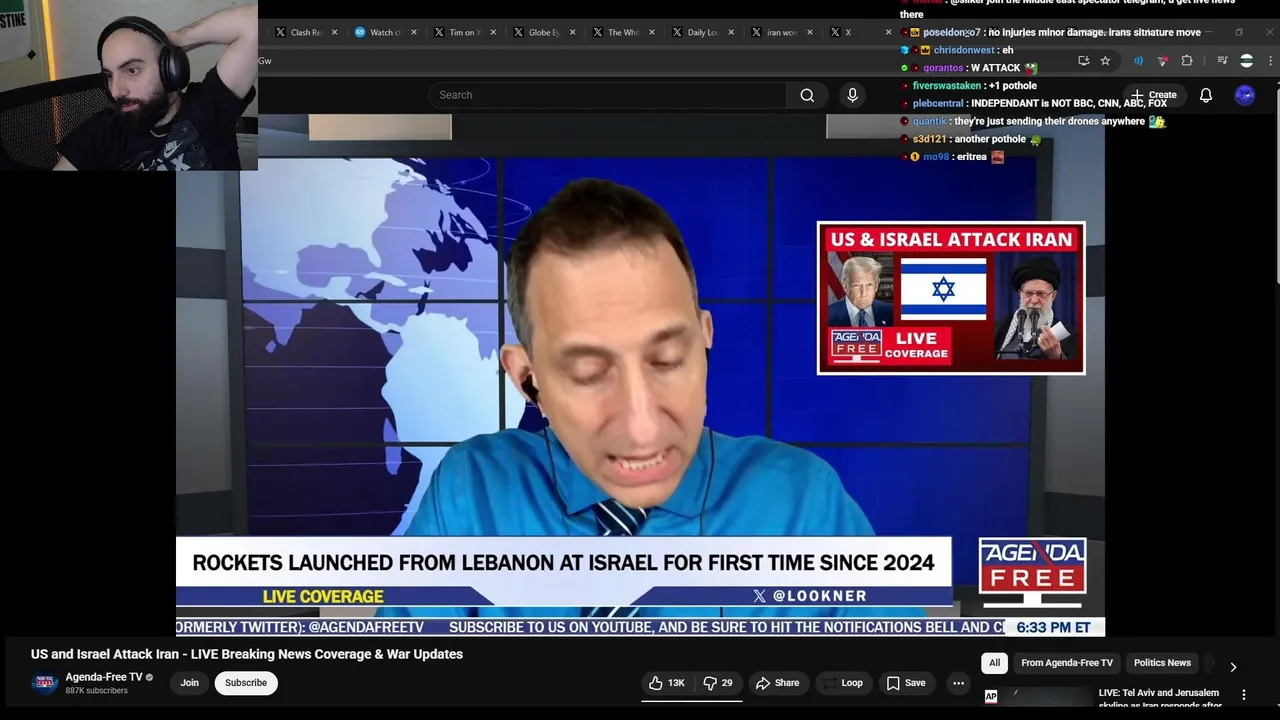Click the video player area to pause

[640, 375]
